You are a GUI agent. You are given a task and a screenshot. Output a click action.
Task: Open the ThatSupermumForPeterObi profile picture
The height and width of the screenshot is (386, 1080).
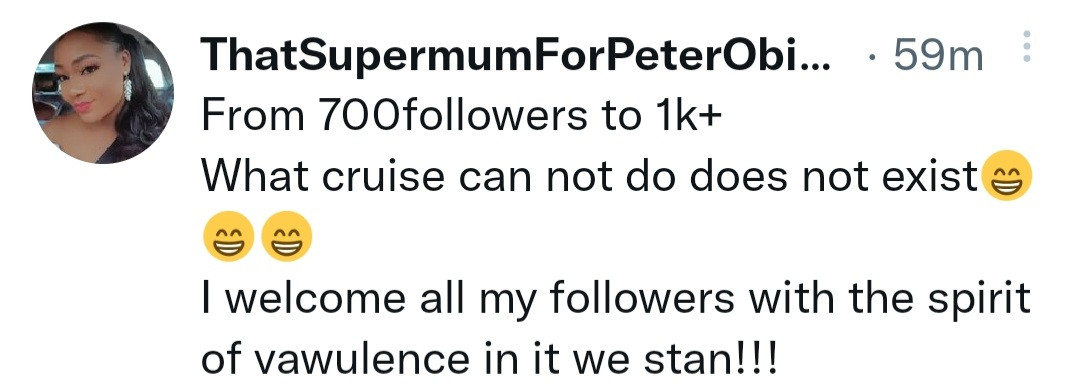(103, 92)
